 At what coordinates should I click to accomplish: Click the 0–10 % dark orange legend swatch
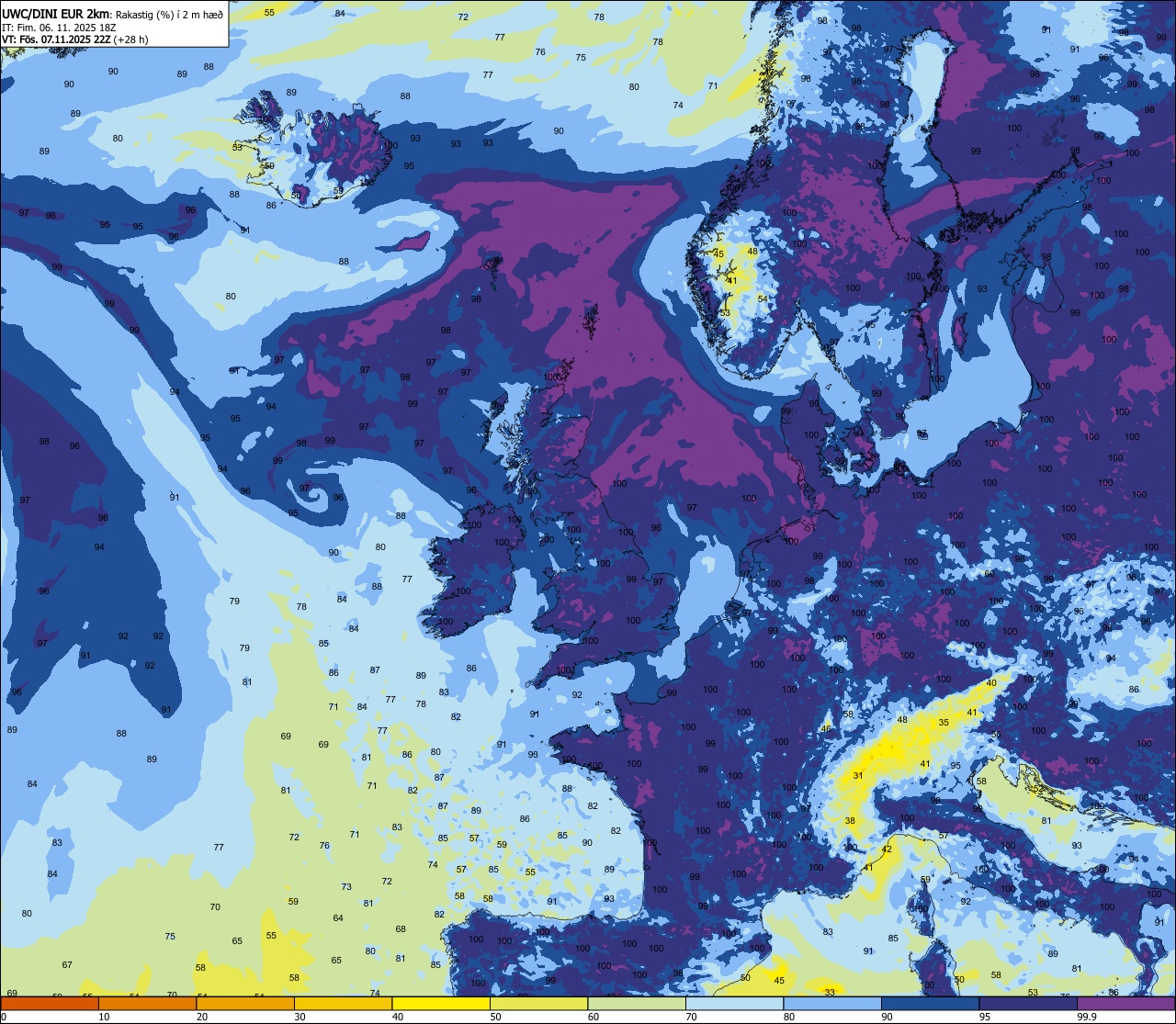[50, 1004]
